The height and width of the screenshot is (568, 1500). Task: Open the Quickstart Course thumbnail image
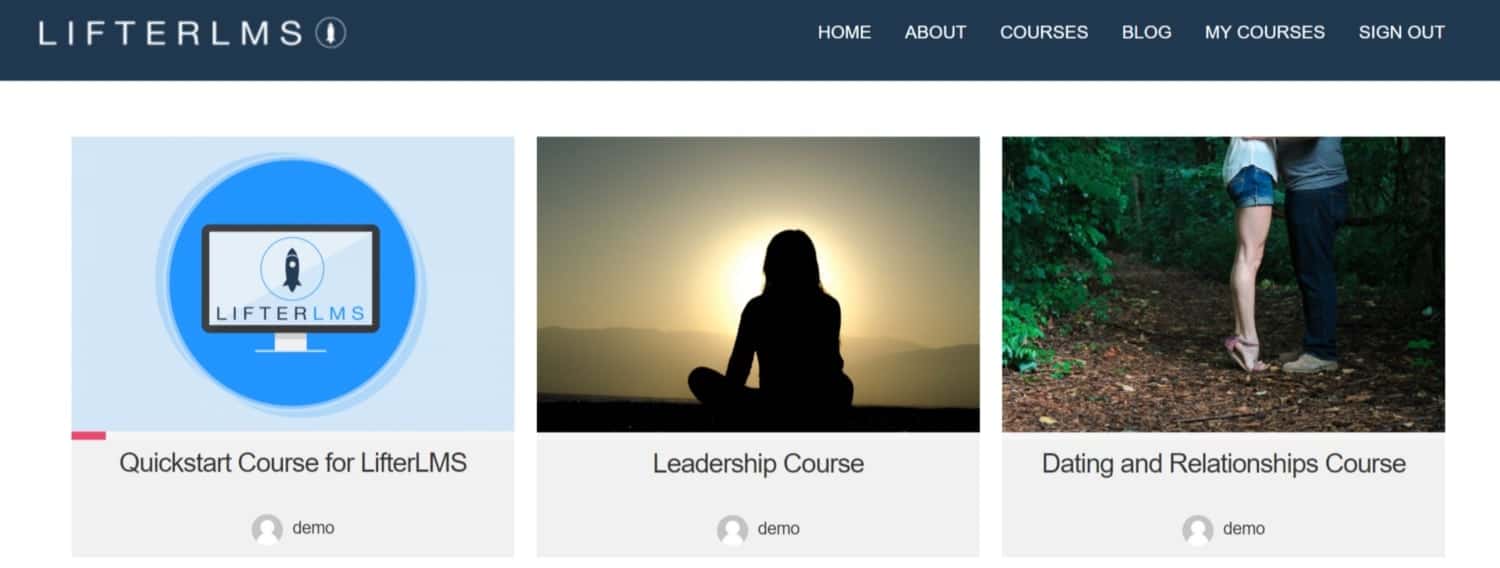(x=293, y=284)
